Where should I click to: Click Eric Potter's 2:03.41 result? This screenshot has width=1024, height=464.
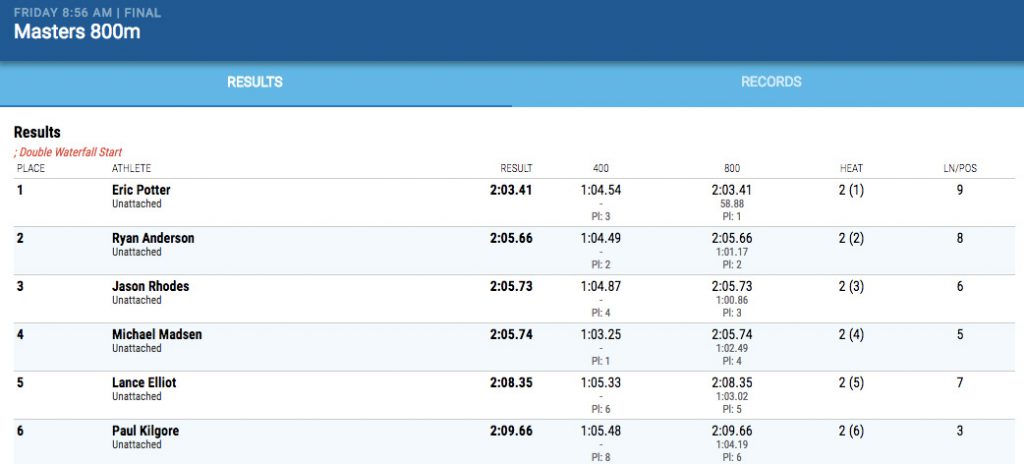(x=511, y=190)
